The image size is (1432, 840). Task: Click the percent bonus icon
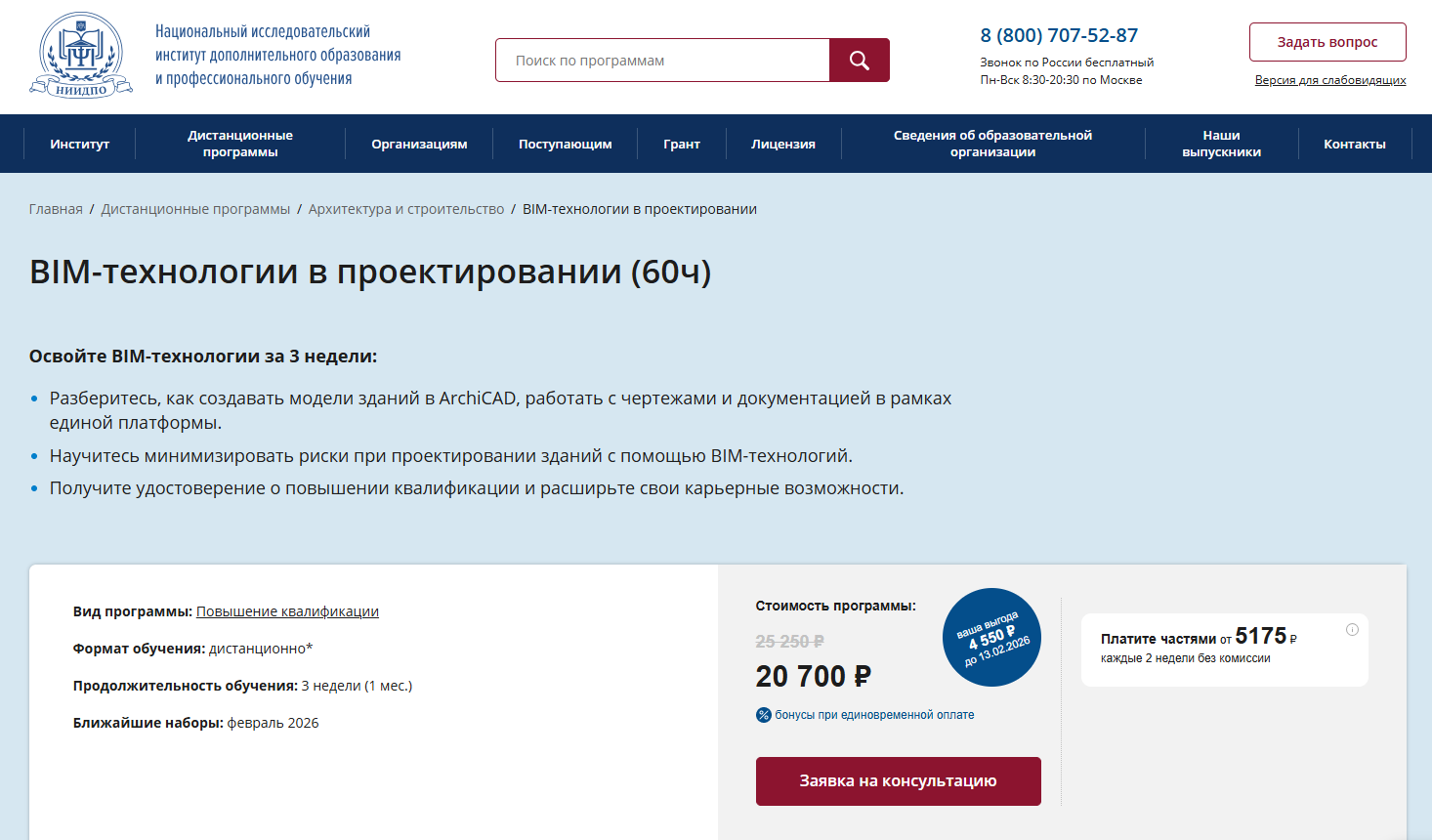tap(764, 715)
